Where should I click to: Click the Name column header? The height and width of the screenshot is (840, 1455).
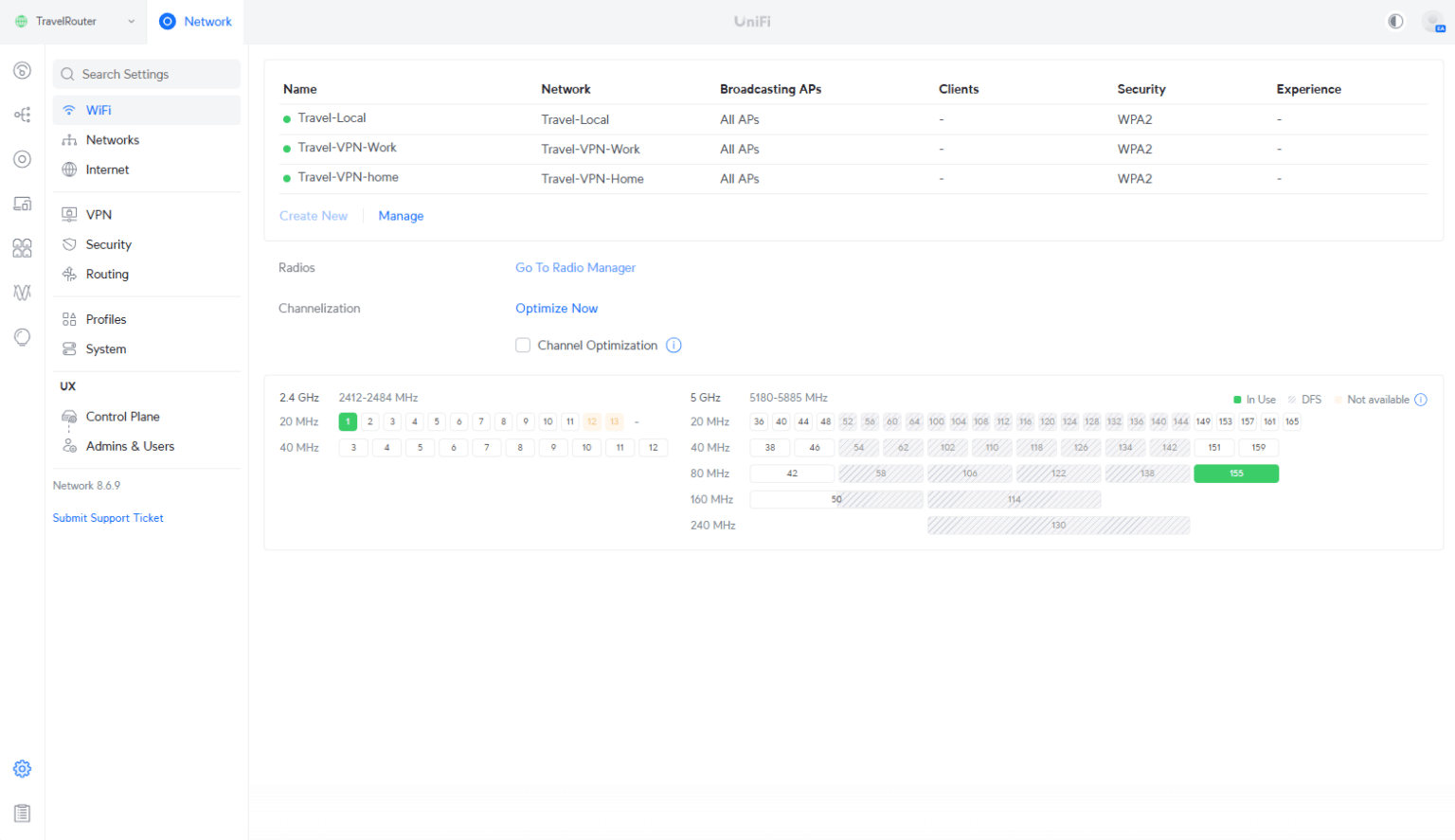(300, 89)
